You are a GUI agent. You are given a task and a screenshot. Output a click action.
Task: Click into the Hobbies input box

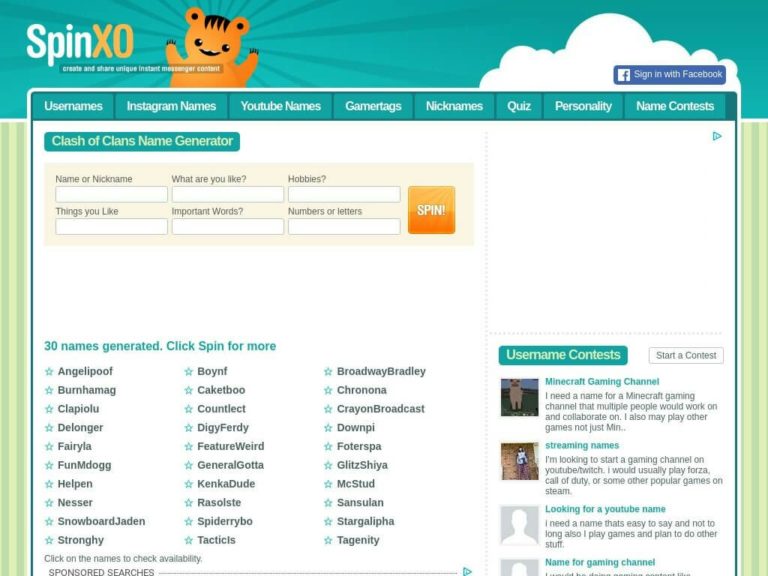(x=344, y=195)
